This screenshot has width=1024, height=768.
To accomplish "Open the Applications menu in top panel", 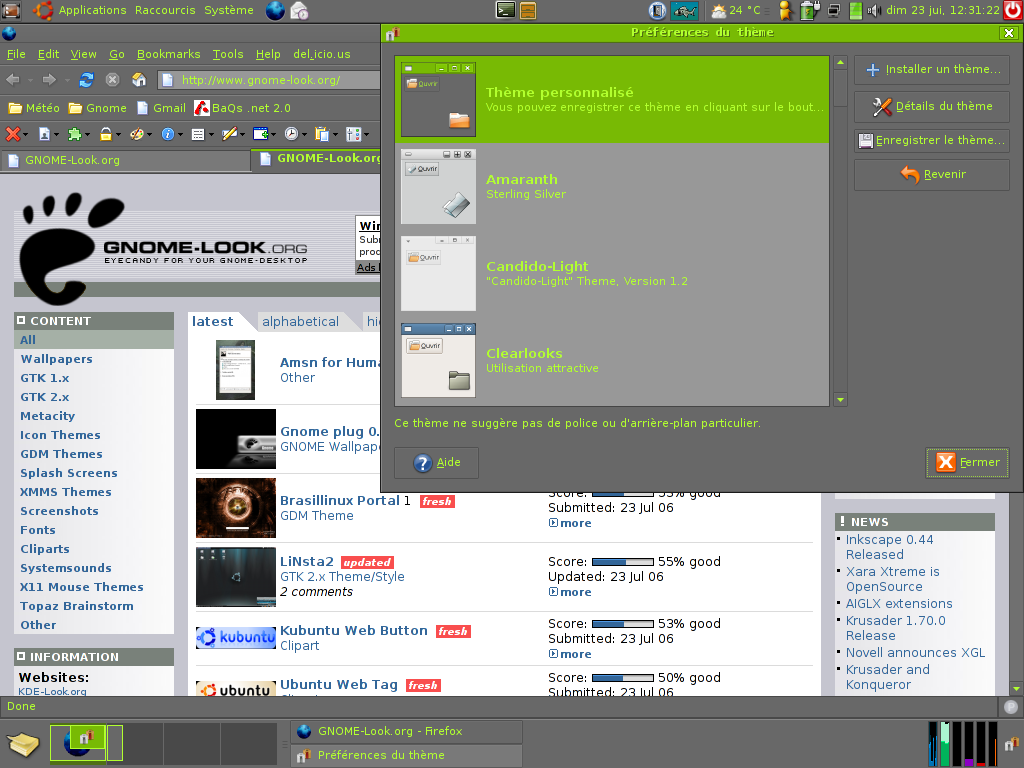I will (93, 10).
